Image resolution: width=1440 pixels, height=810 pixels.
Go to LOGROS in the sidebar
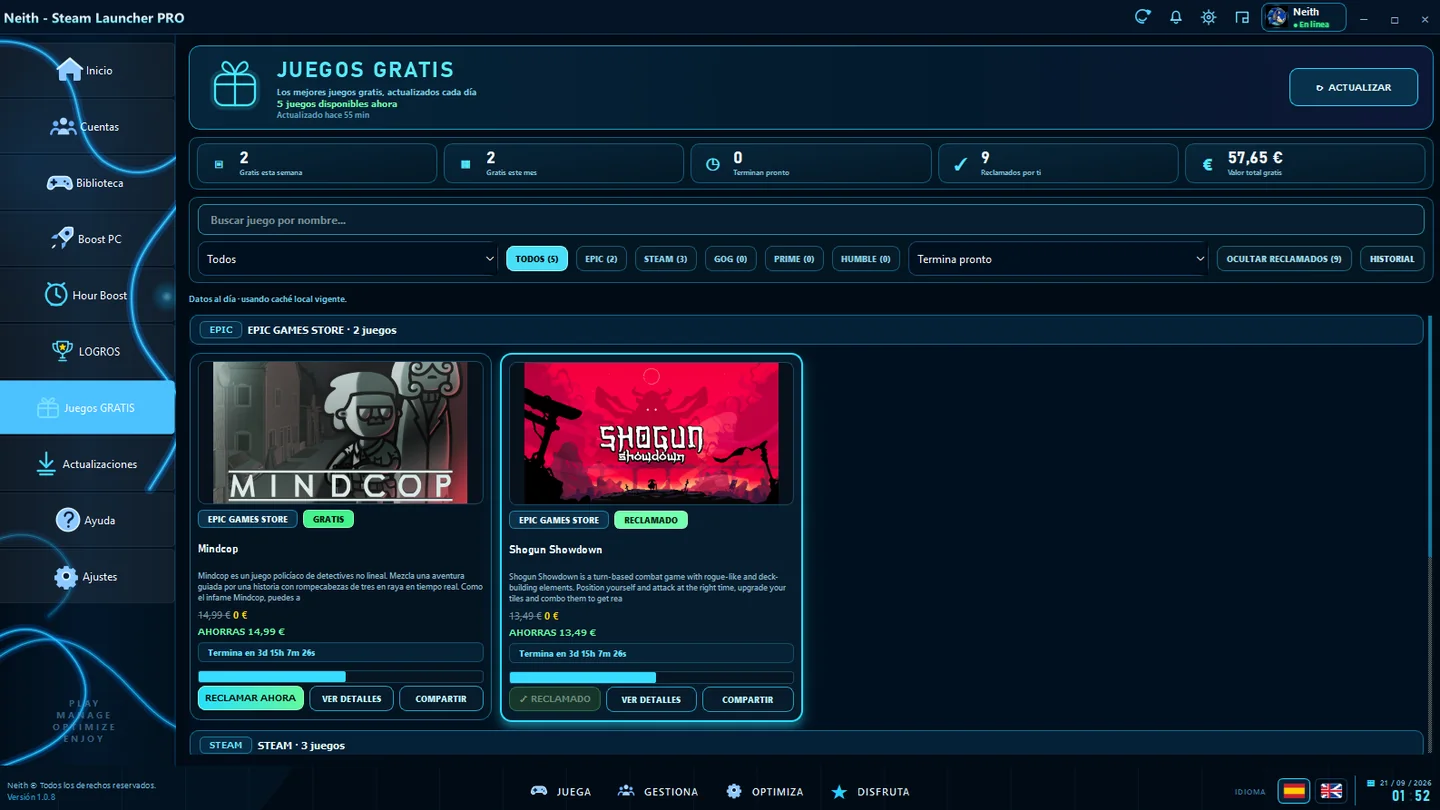point(87,351)
